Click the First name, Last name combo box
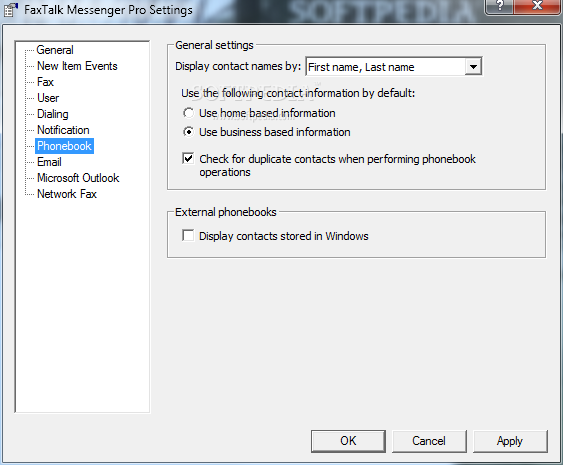This screenshot has height=465, width=563. (394, 67)
